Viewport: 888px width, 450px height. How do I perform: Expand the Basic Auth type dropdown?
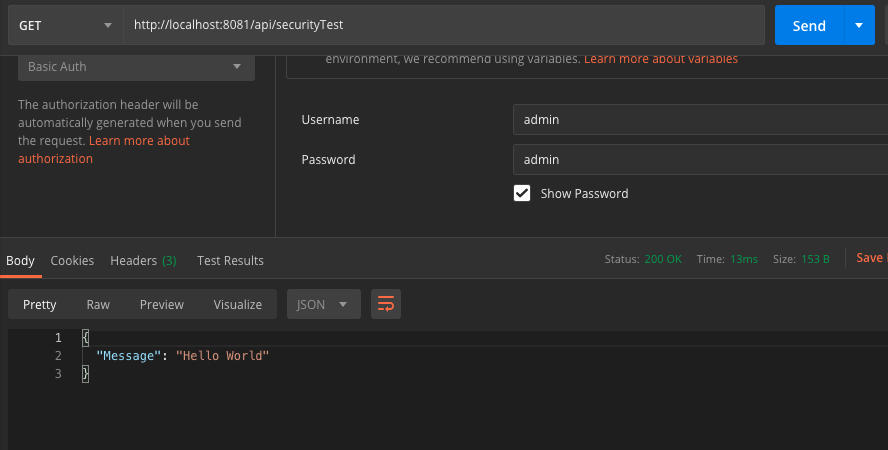click(x=135, y=67)
